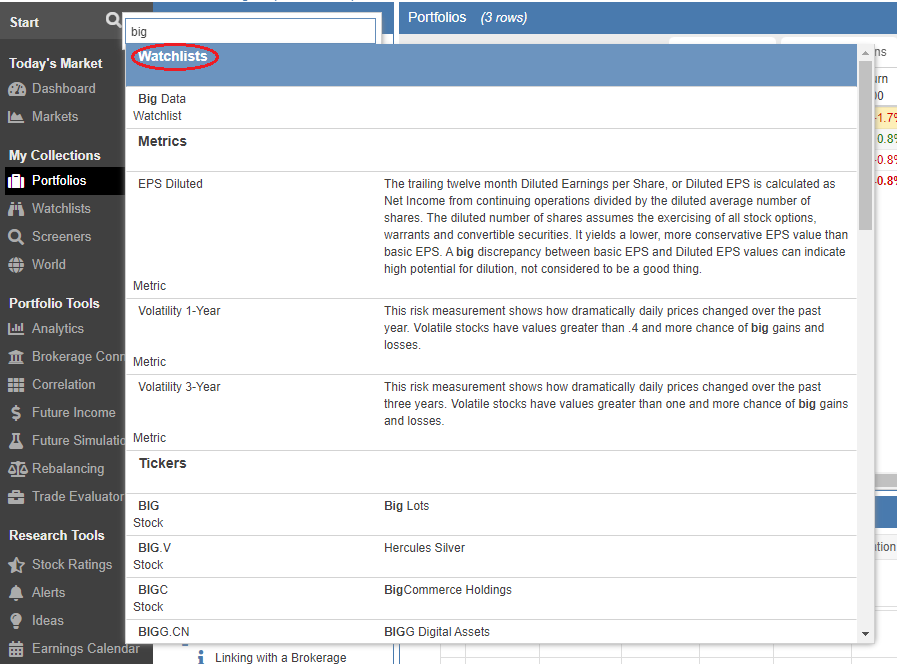The width and height of the screenshot is (897, 664).
Task: Select the BIGC BigCommerce Holdings result
Action: [x=153, y=597]
